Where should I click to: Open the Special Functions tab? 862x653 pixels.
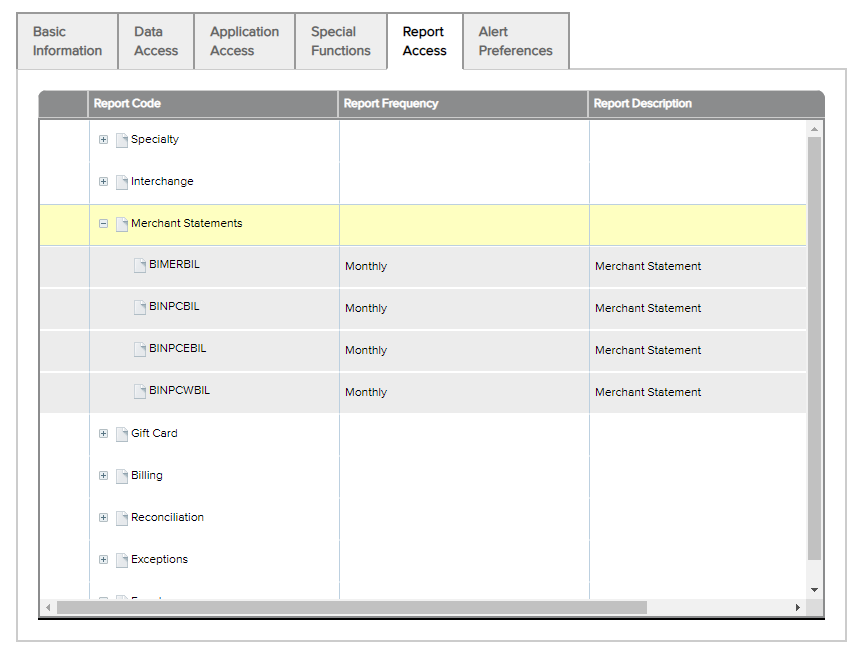340,41
